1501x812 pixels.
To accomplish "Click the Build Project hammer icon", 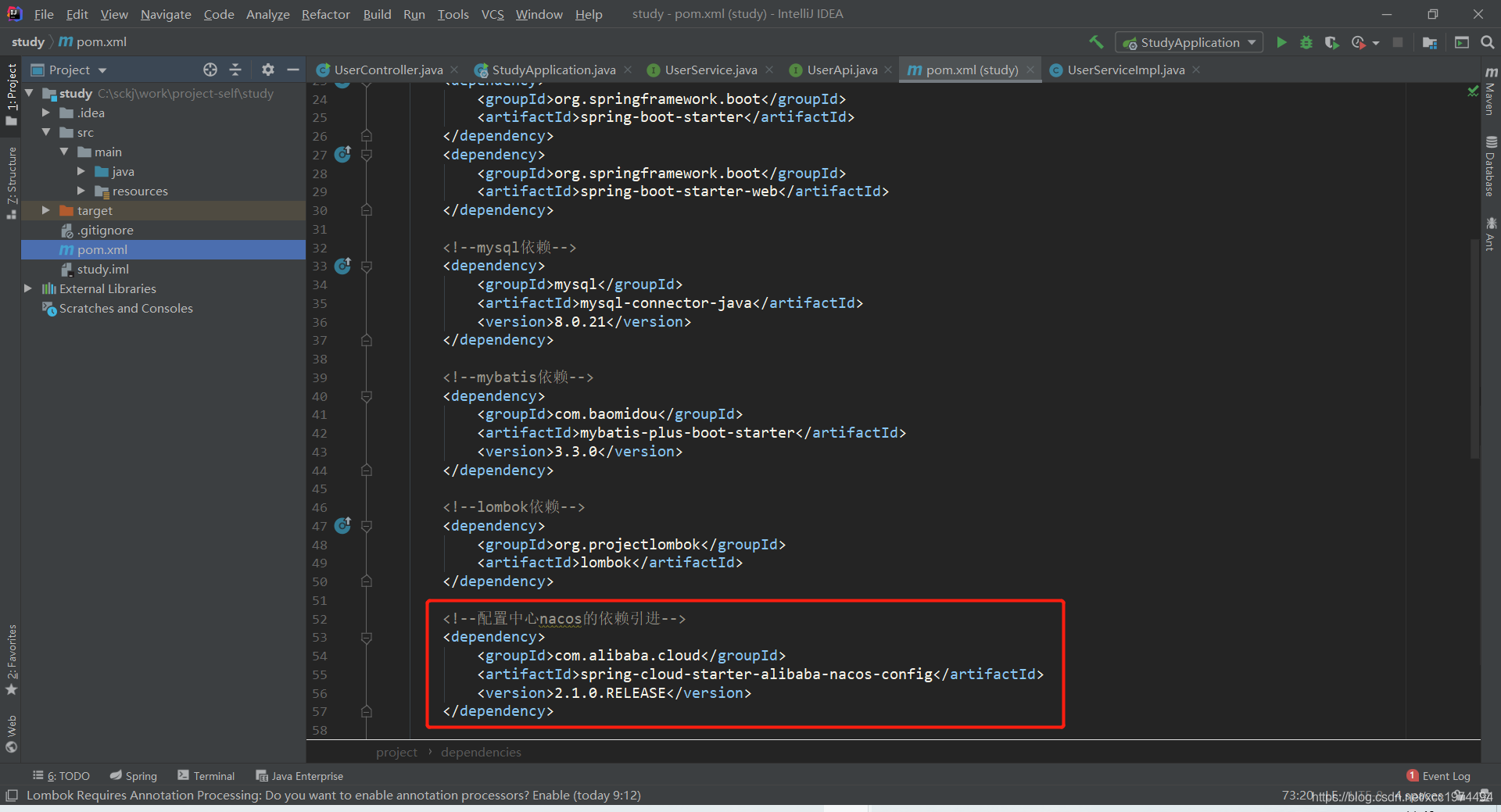I will [1096, 42].
